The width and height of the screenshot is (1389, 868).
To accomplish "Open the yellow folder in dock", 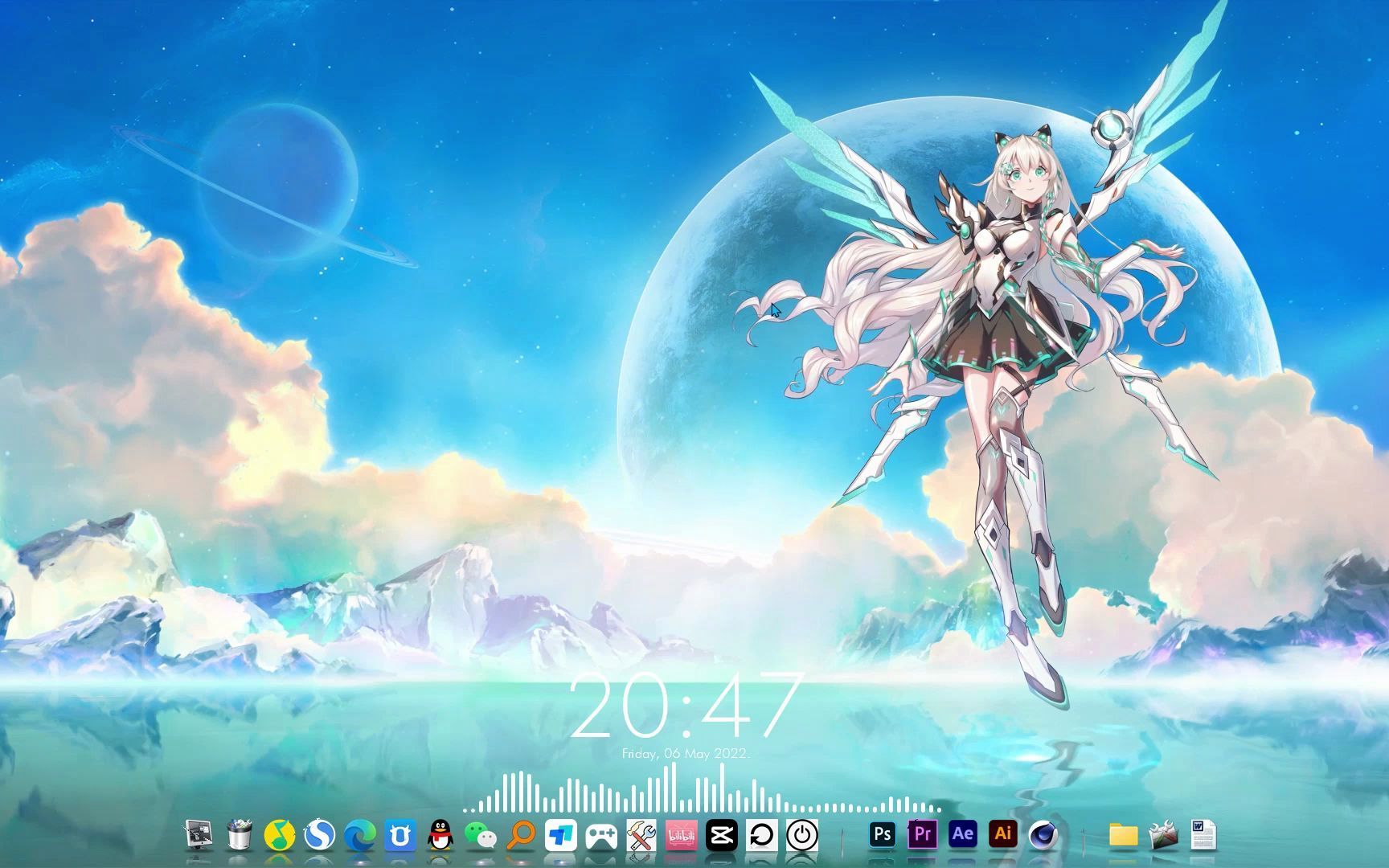I will tap(1123, 836).
